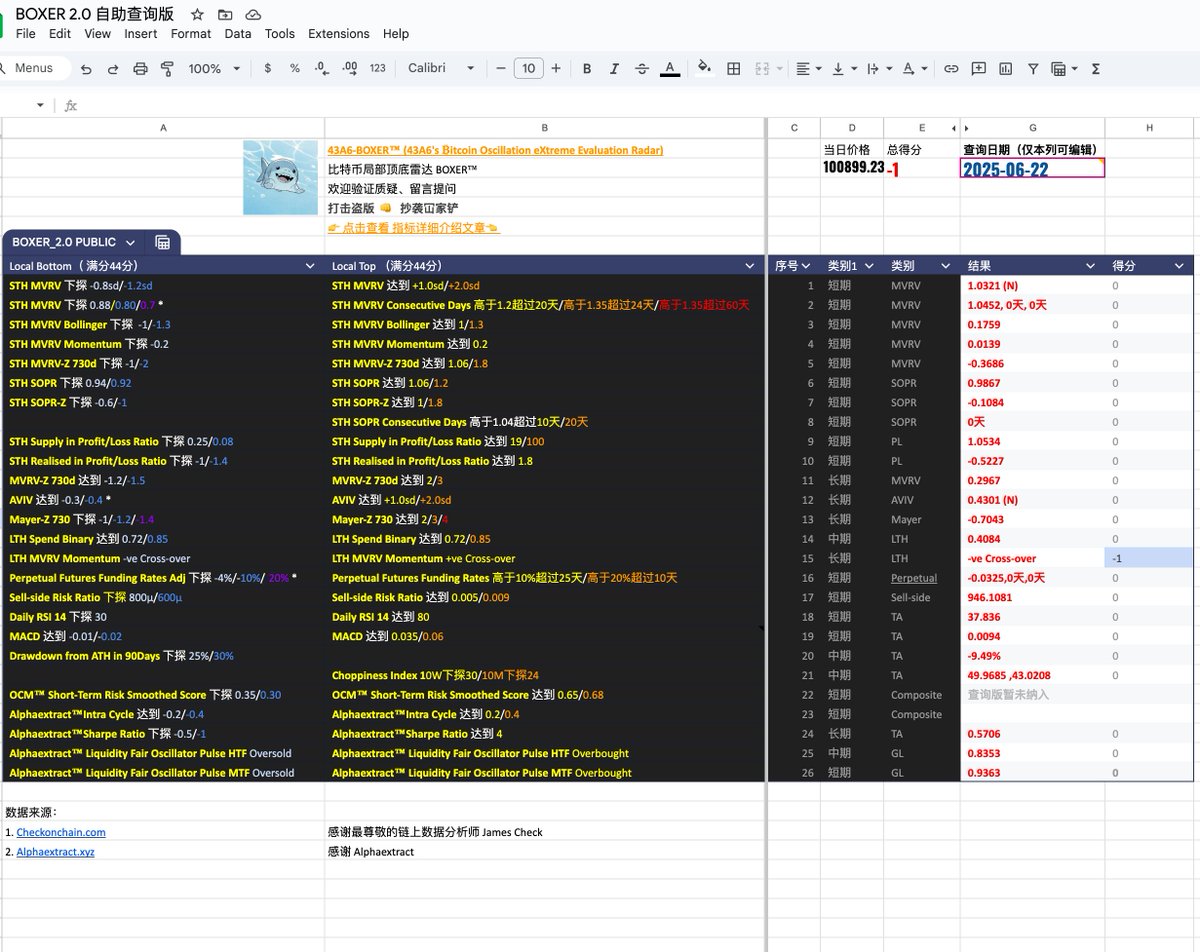Insert a chart
This screenshot has width=1200, height=952.
1005,69
